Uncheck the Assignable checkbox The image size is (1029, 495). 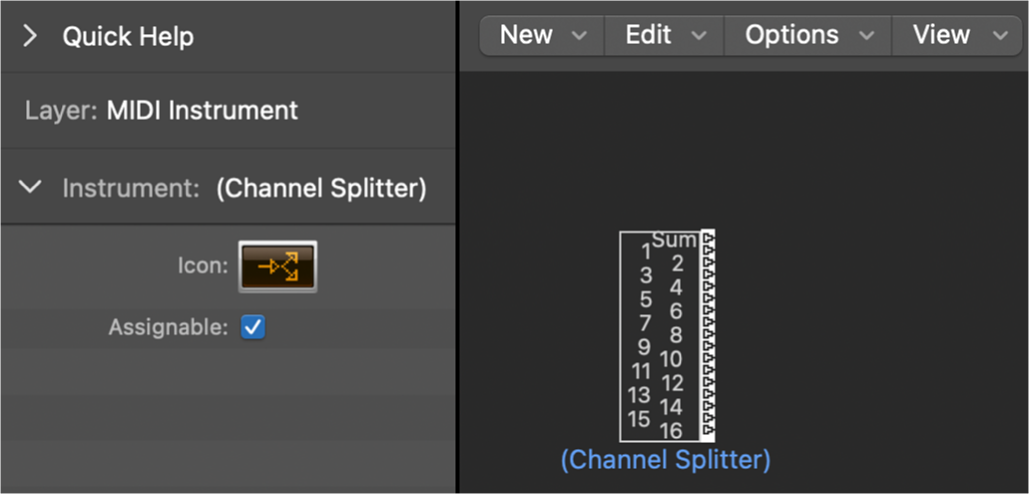[x=254, y=327]
